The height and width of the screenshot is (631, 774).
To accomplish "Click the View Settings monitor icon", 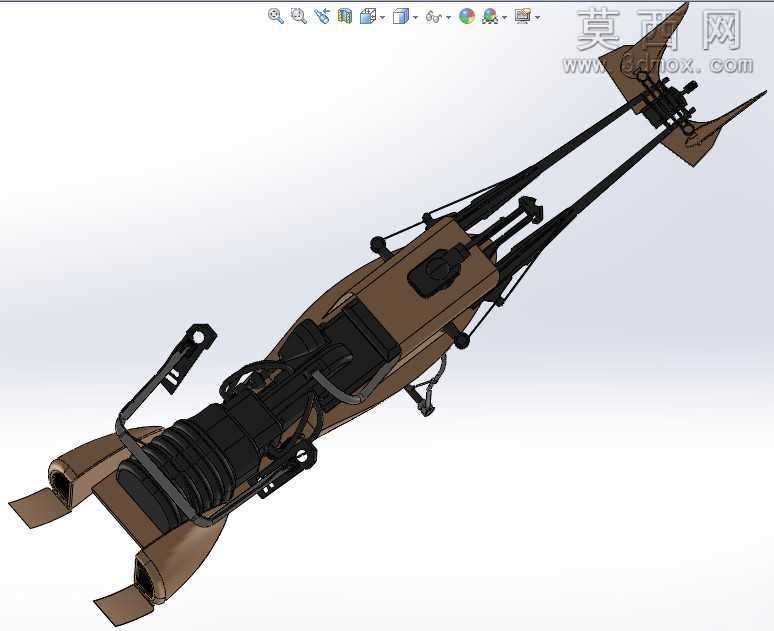I will [522, 16].
